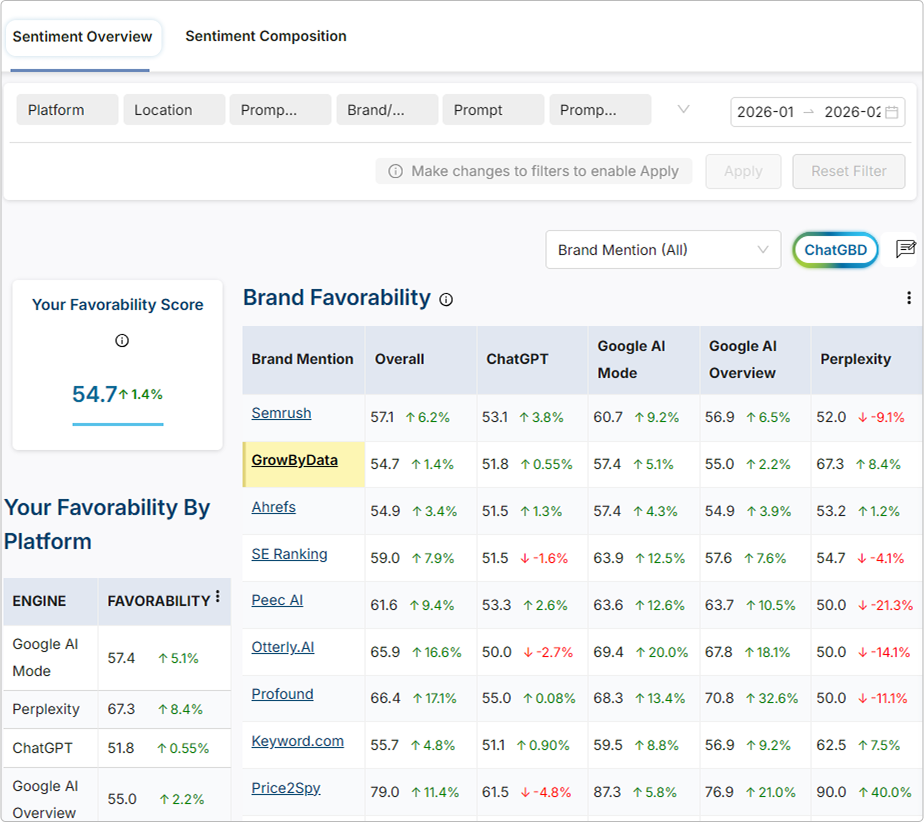
Task: Click the info icon under Your Favorability Score
Action: point(122,341)
